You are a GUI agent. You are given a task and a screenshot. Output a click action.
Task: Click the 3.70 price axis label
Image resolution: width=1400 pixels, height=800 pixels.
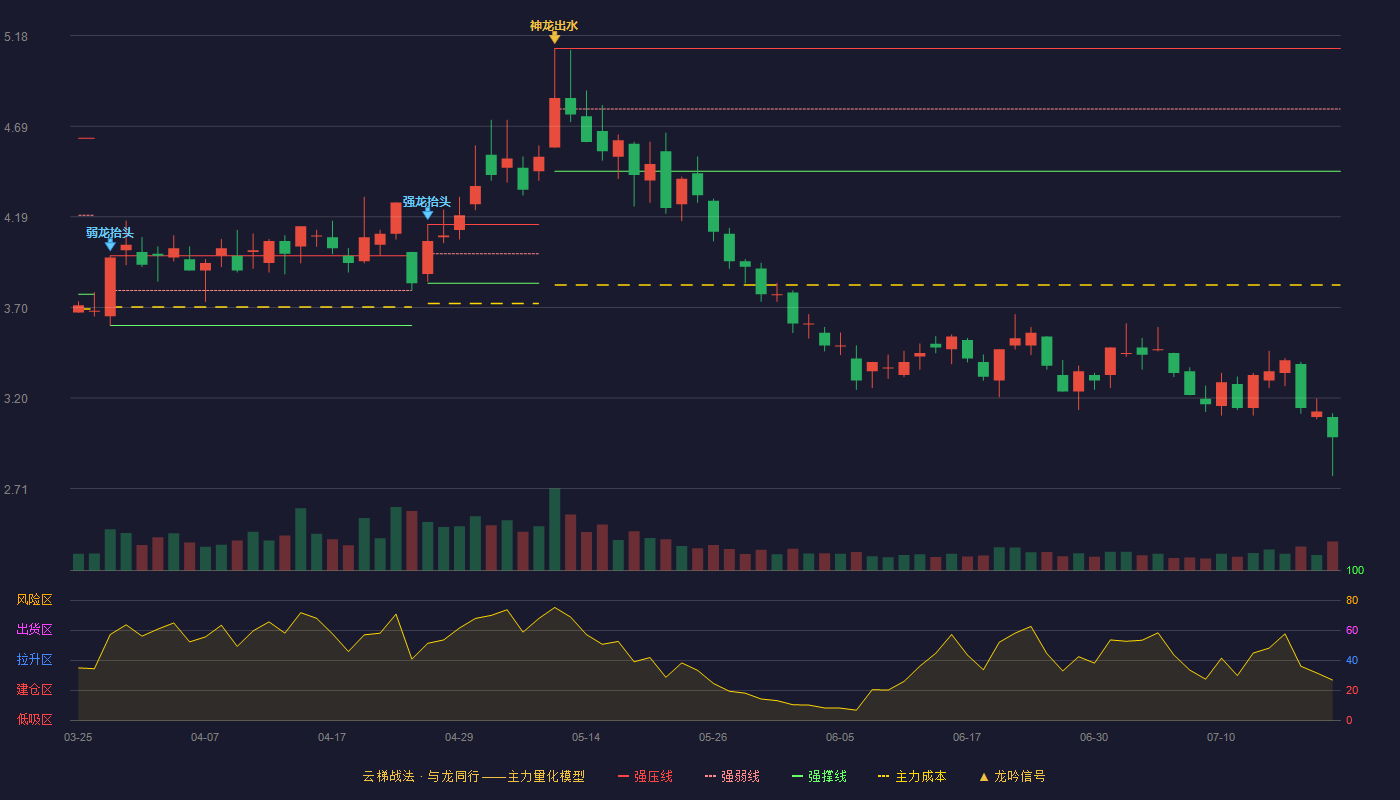pos(16,309)
